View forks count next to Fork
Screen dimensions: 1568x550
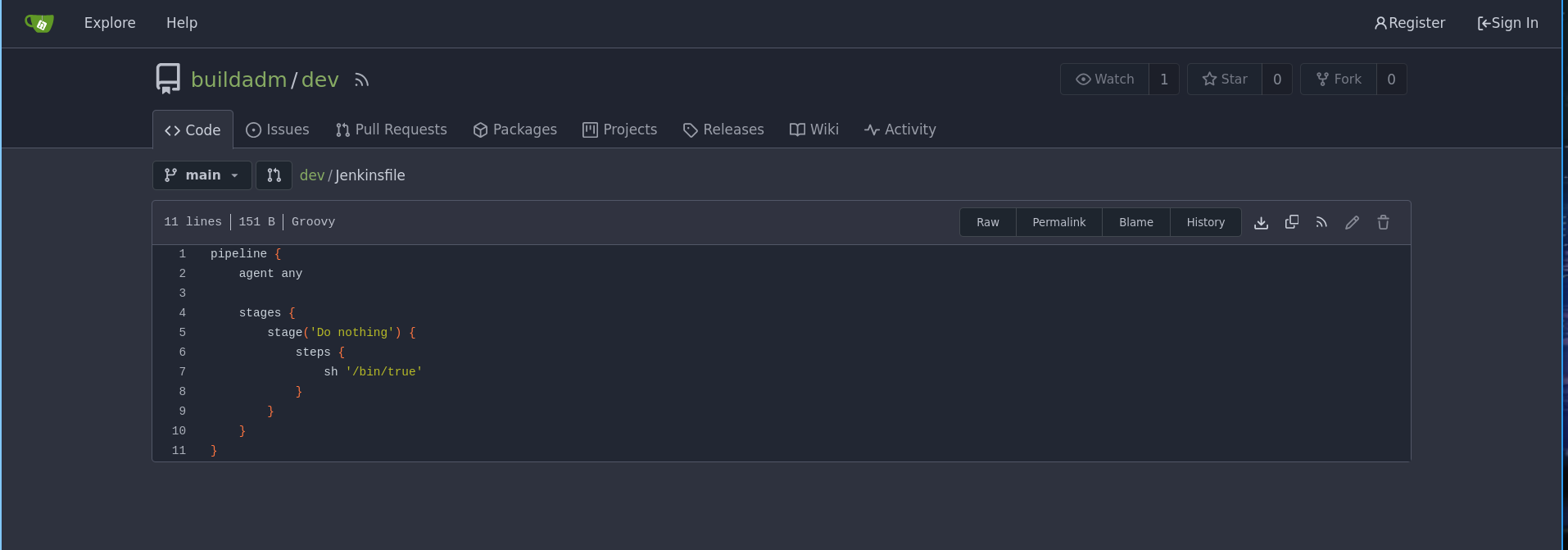[x=1391, y=80]
